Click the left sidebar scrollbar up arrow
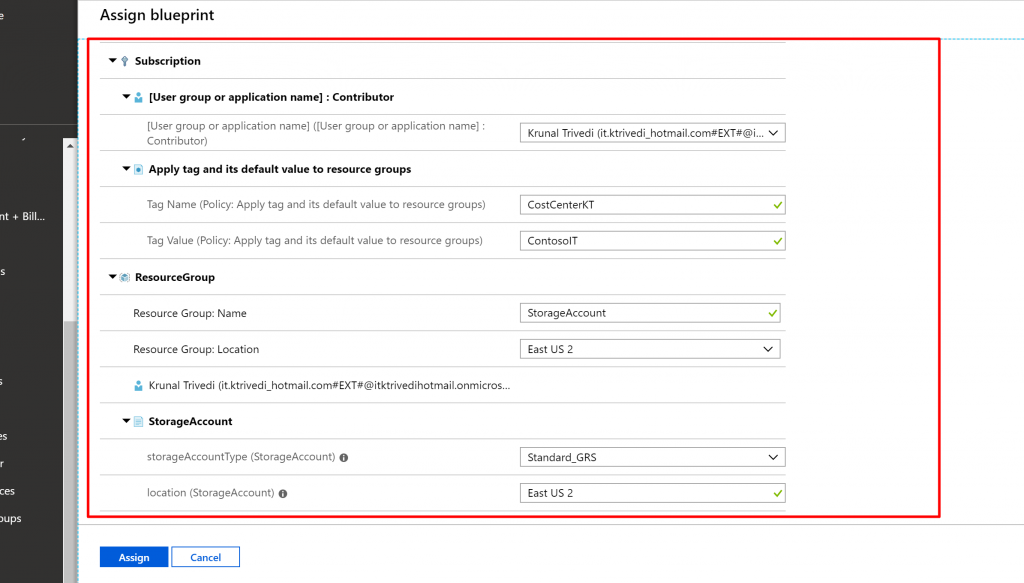1024x583 pixels. (70, 146)
